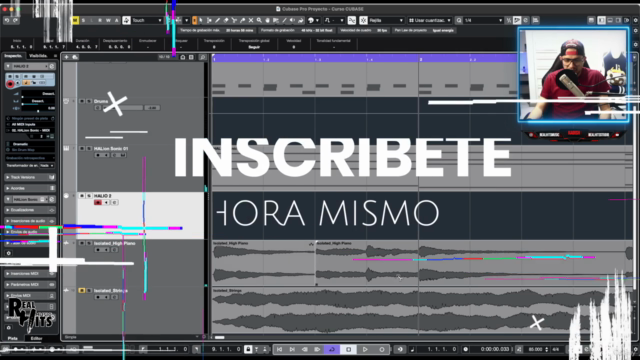This screenshot has width=640, height=360.
Task: Mute the Drums track
Action: click(x=82, y=101)
